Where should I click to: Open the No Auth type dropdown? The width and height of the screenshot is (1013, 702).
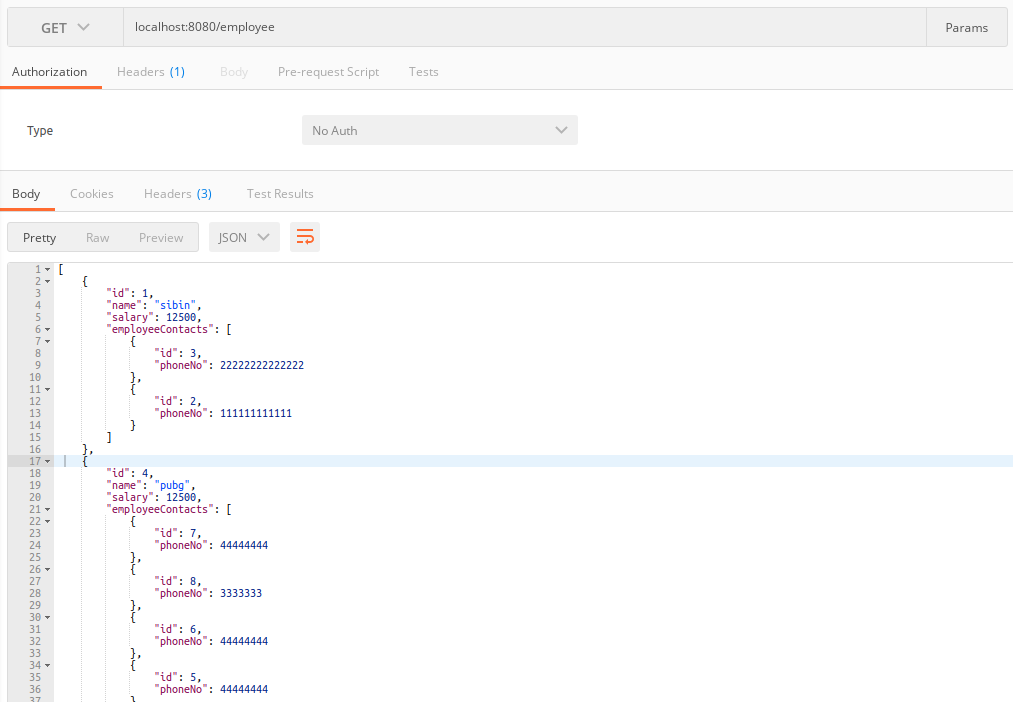click(439, 130)
